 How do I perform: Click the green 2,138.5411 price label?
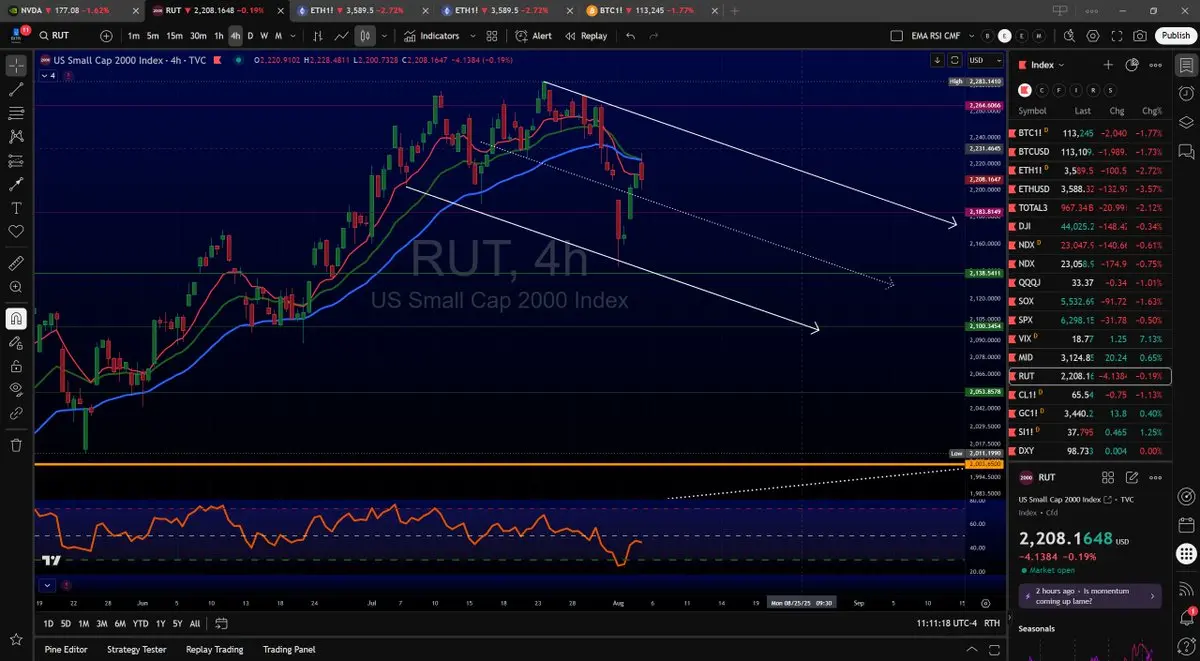(x=984, y=273)
